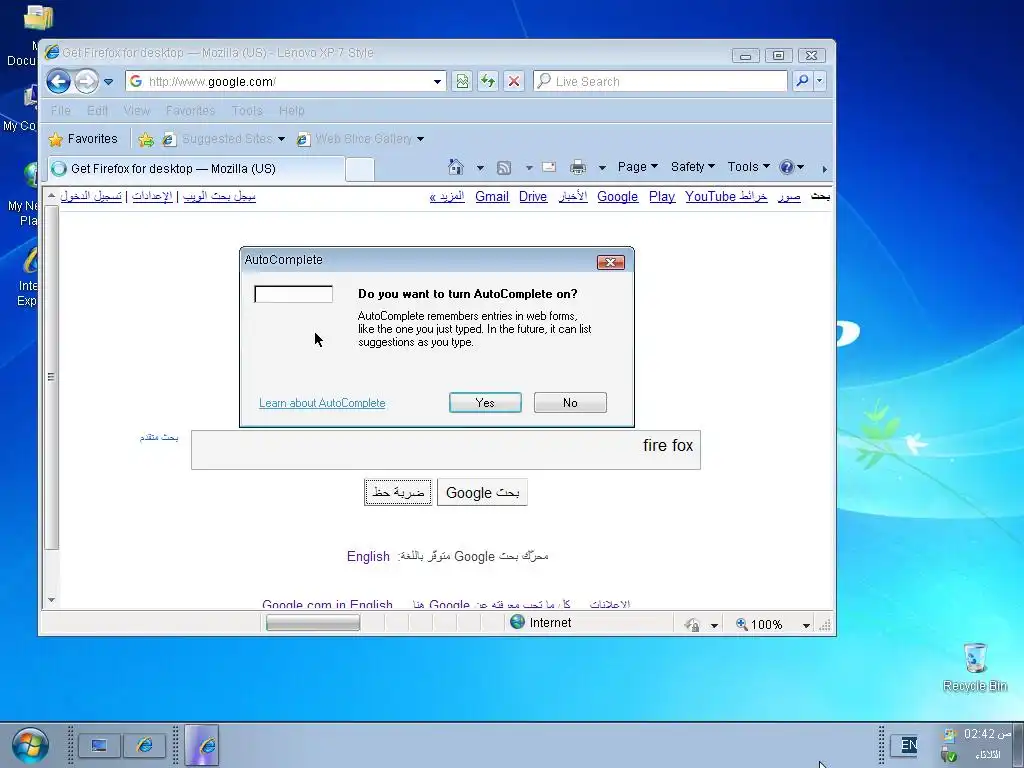
Task: Click Show Desktop quick launch icon
Action: [x=99, y=745]
